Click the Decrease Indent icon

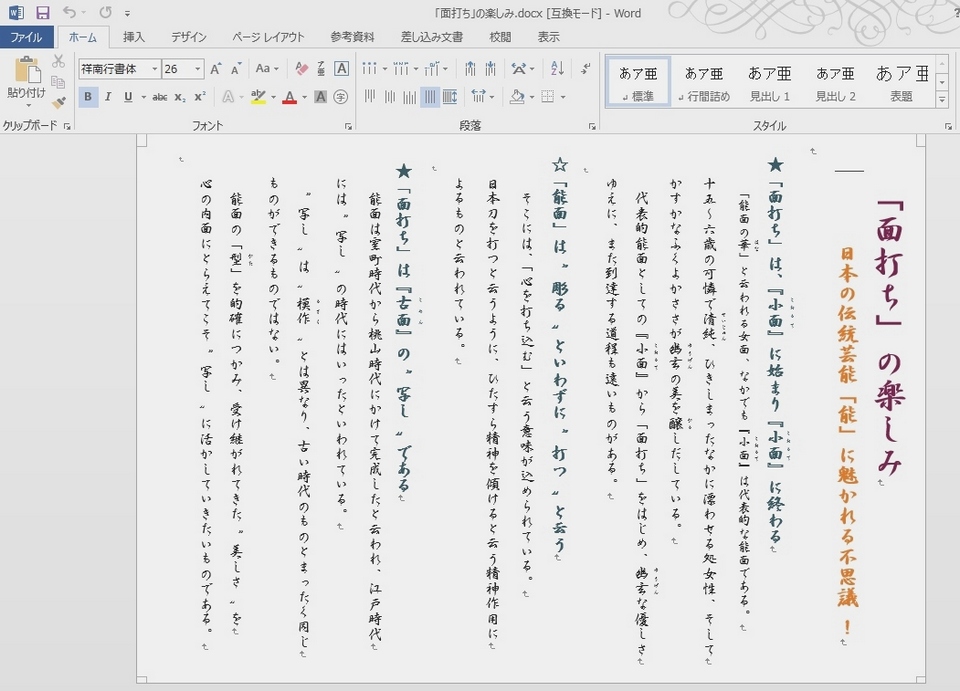pyautogui.click(x=470, y=69)
